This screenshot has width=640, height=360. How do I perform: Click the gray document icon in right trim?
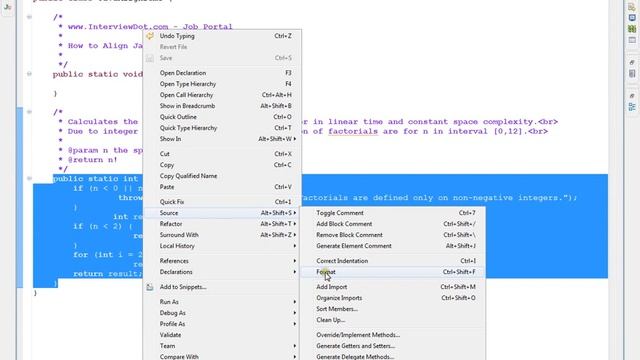click(632, 74)
